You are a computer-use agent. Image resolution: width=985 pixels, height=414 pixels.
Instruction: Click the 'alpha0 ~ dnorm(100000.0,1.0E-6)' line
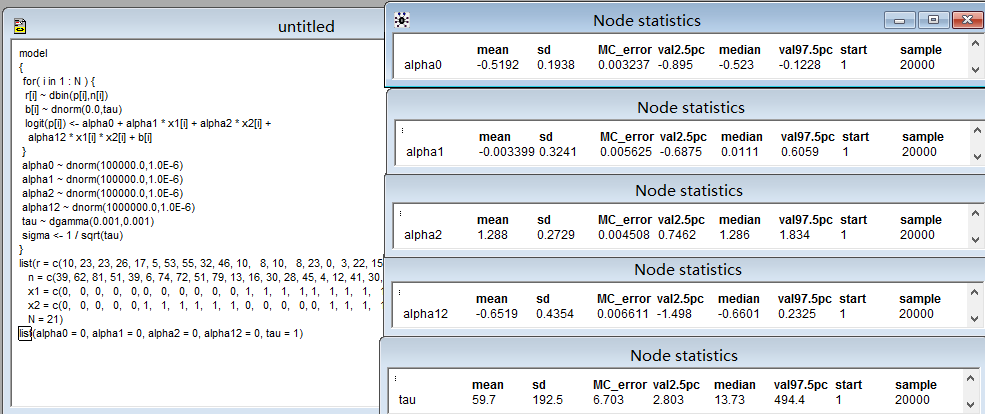[102, 165]
